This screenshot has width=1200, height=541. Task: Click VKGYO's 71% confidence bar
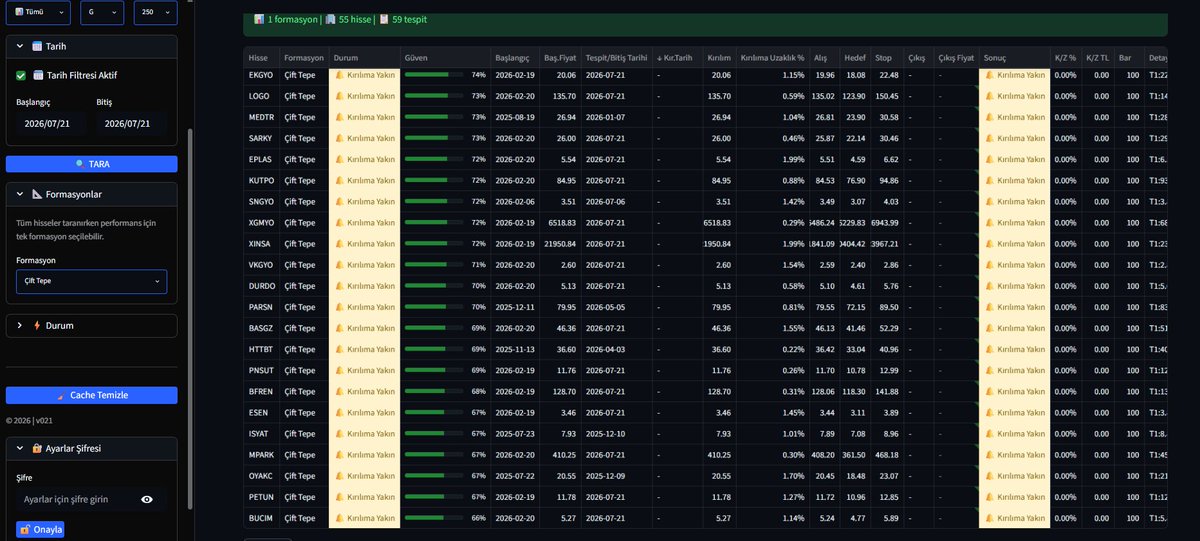434,265
